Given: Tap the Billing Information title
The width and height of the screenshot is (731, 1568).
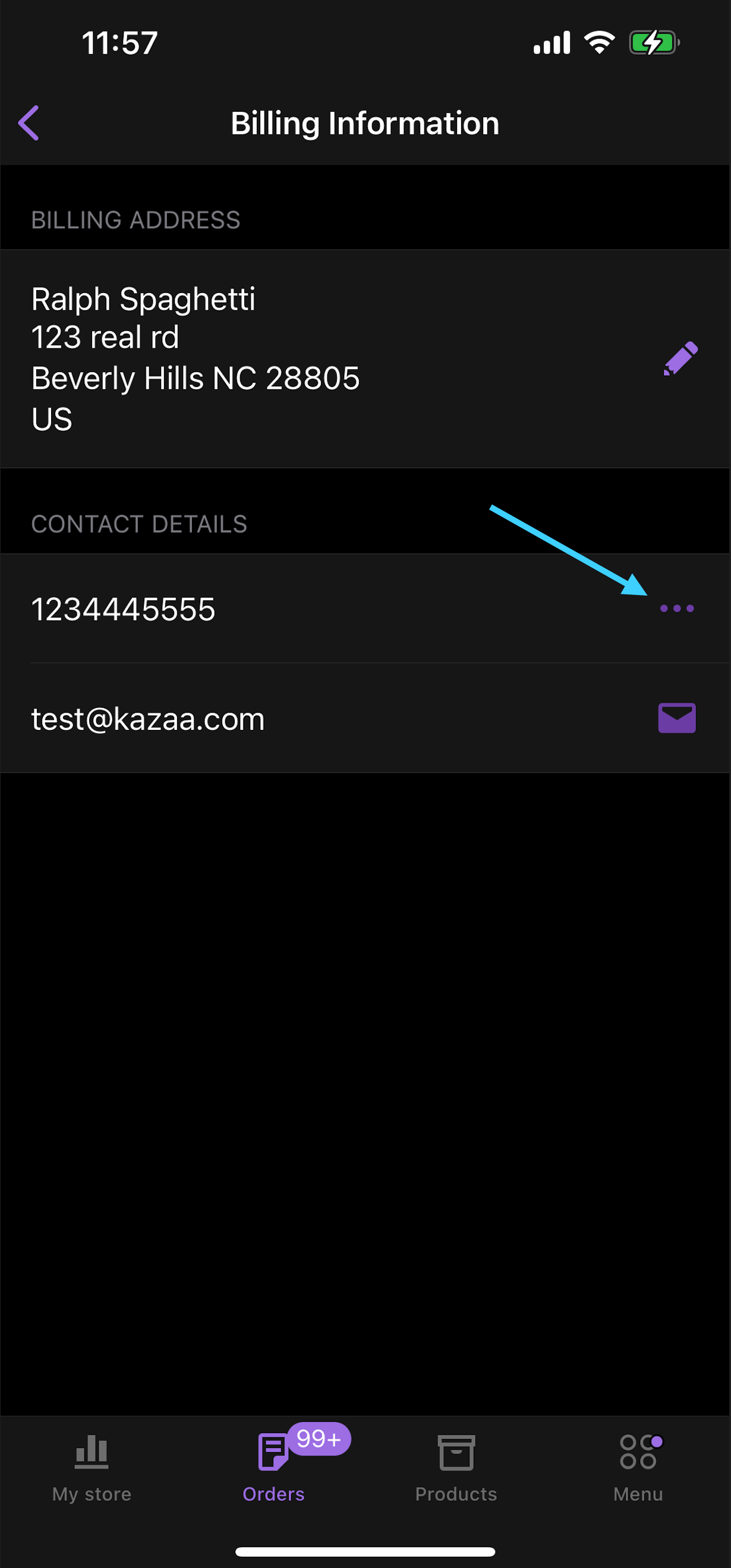Looking at the screenshot, I should point(365,123).
